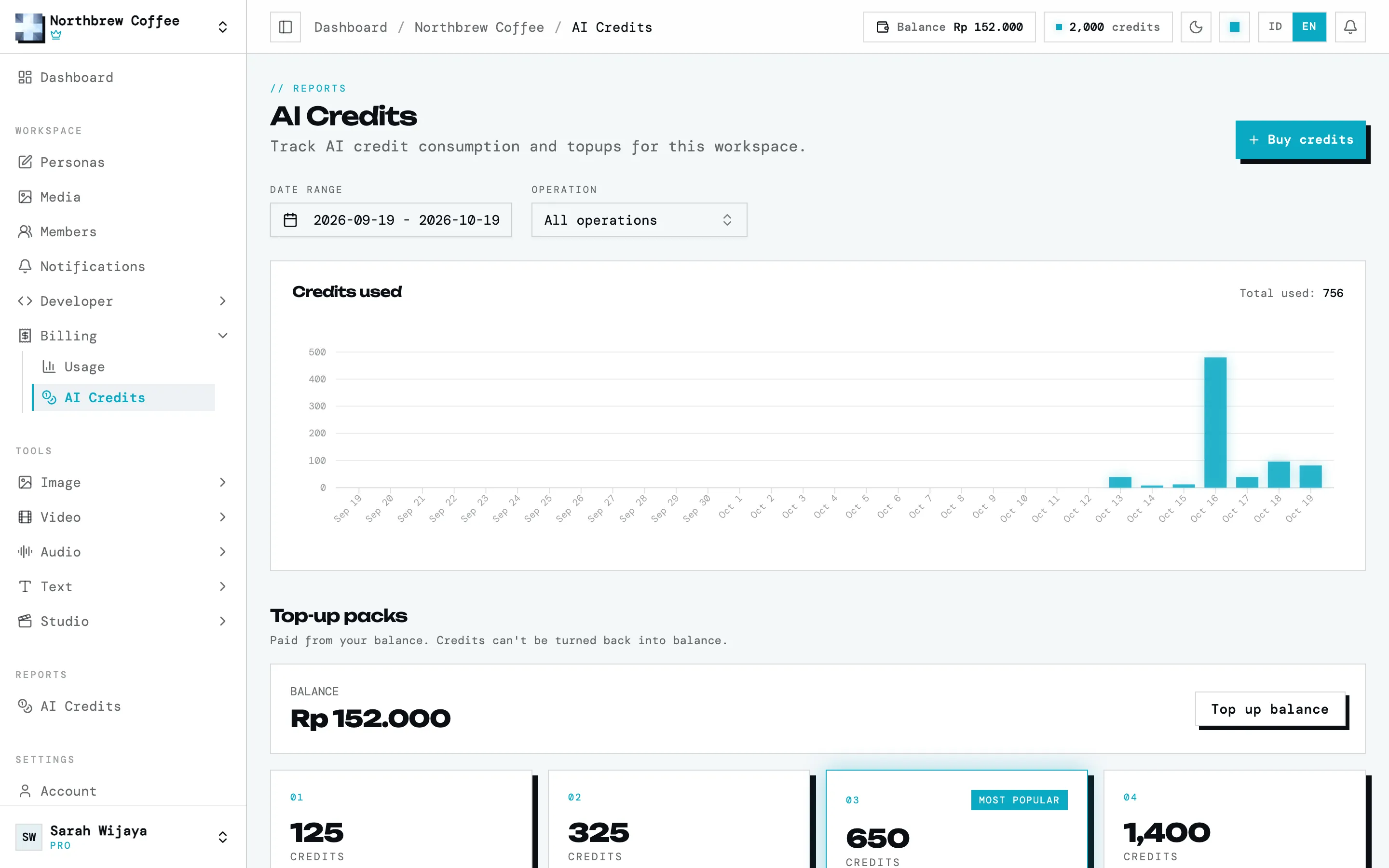Click the Oct 16 bar in chart
The image size is (1389, 868).
coord(1215,422)
